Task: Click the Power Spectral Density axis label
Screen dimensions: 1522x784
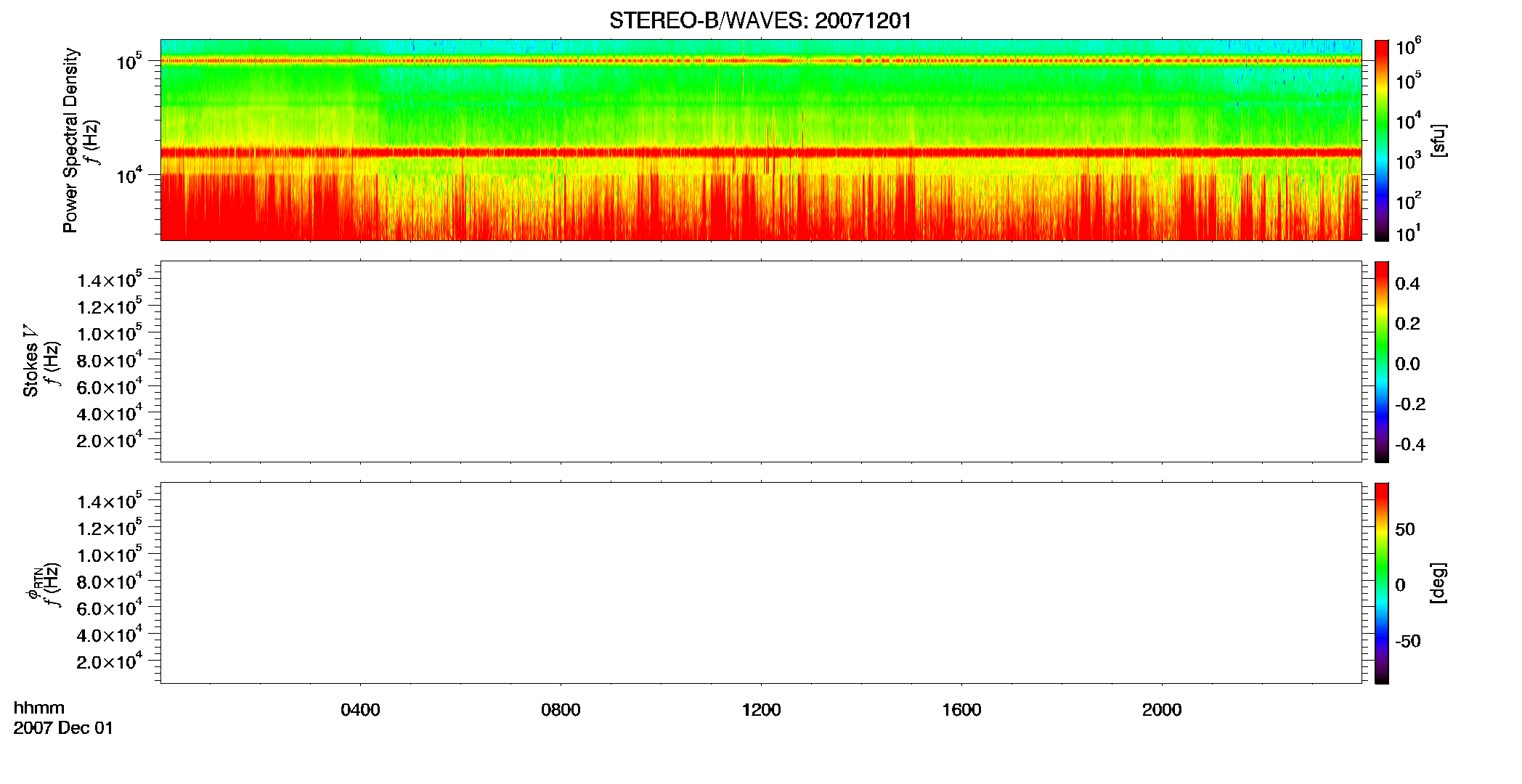Action: (70, 140)
